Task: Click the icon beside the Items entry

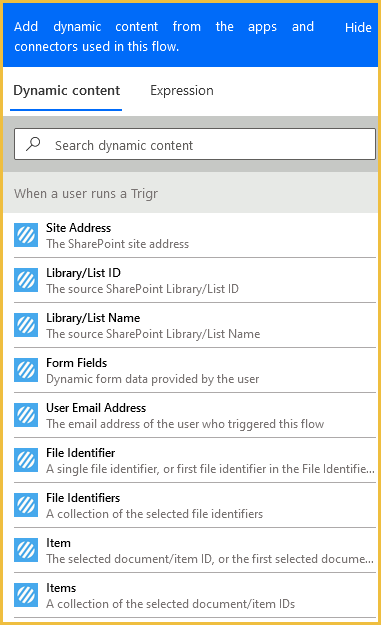Action: click(x=26, y=596)
